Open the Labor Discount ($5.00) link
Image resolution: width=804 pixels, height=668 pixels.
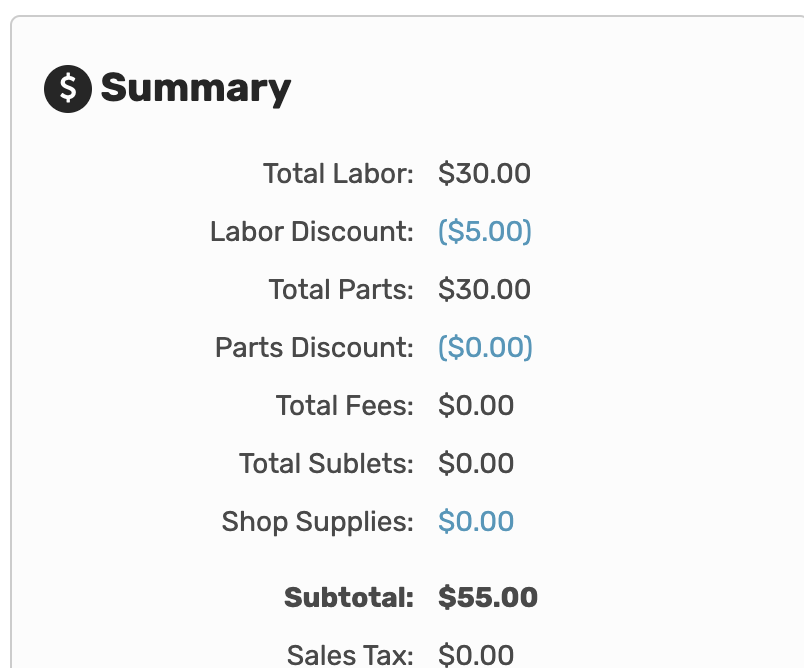485,231
